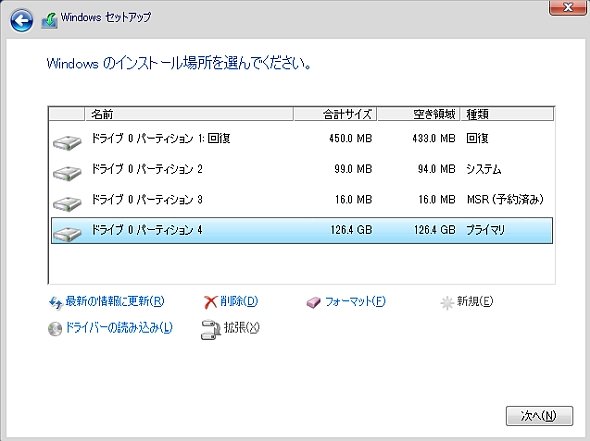
Task: Click the drive icon for partition 3
Action: 67,203
